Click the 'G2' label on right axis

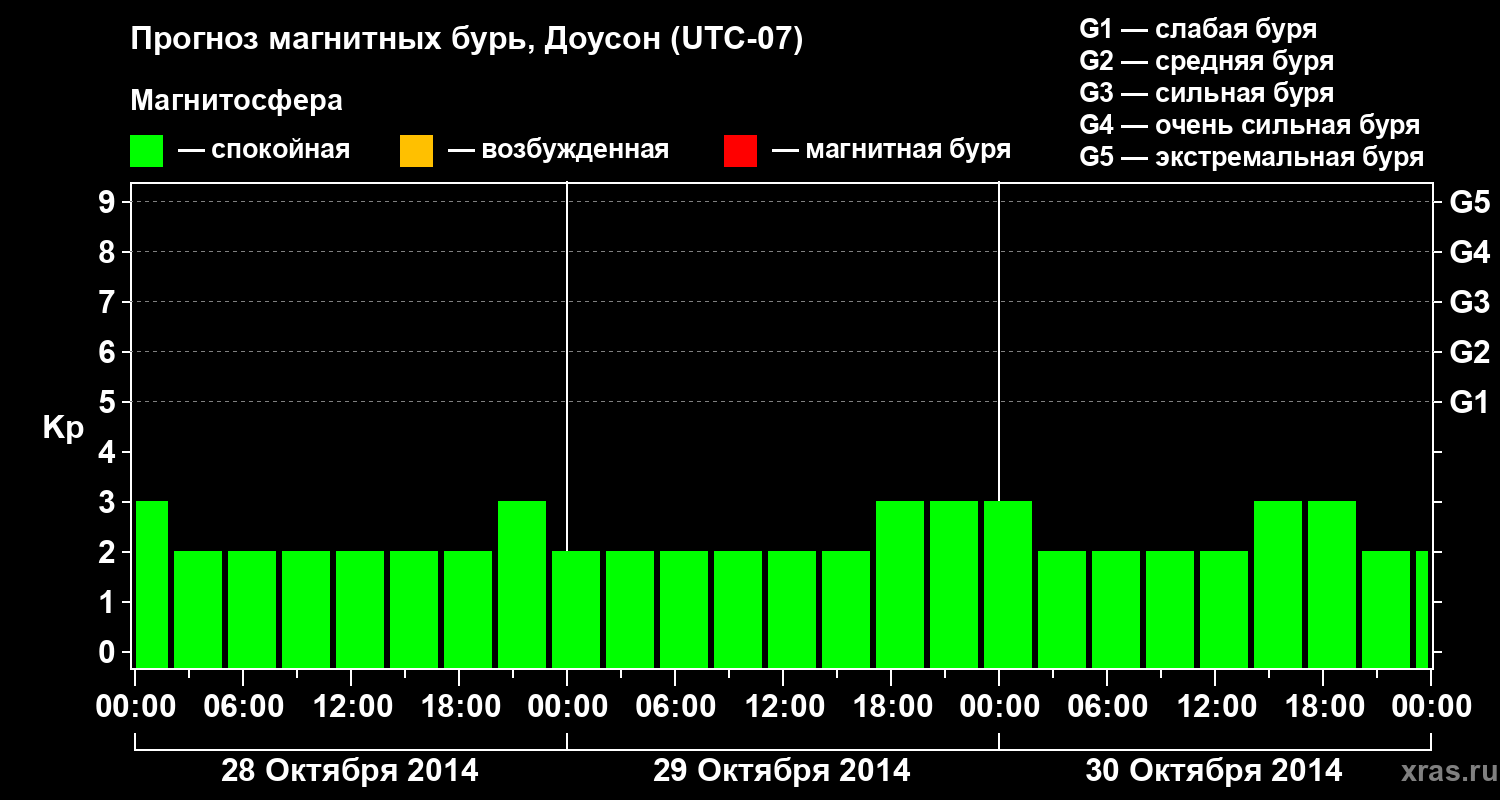[1469, 352]
